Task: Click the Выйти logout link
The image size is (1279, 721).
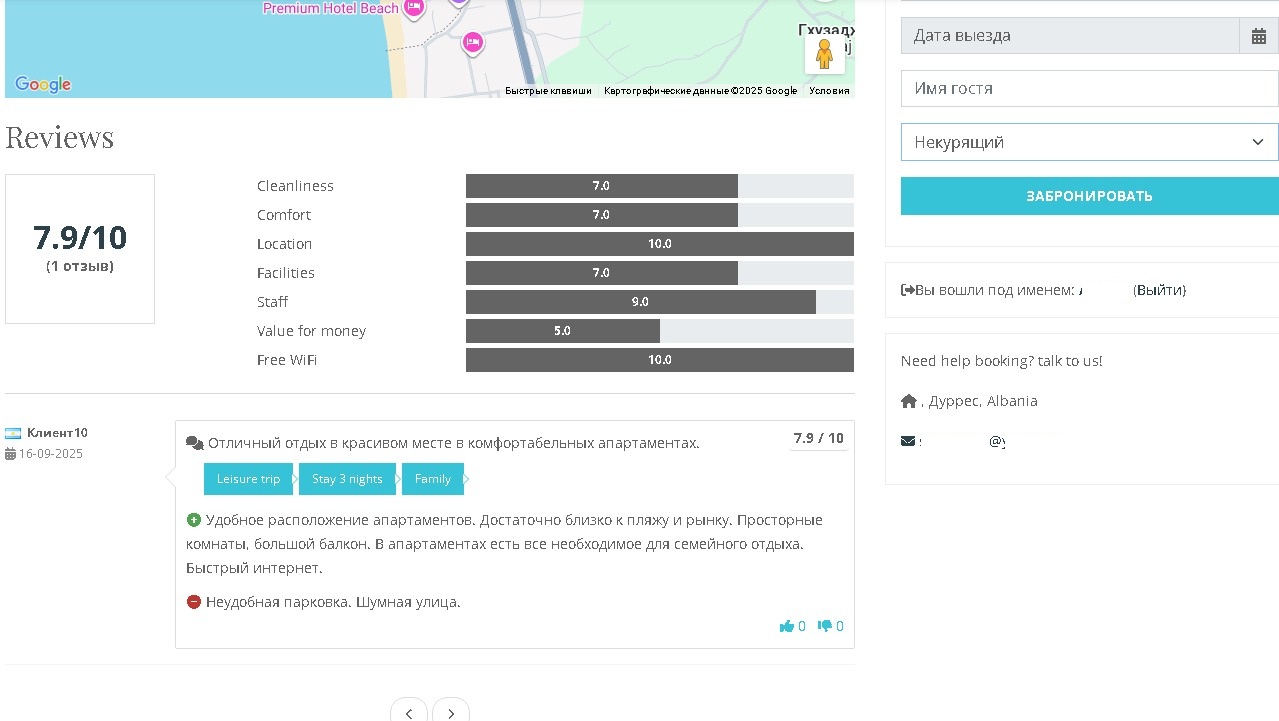Action: (x=1160, y=290)
